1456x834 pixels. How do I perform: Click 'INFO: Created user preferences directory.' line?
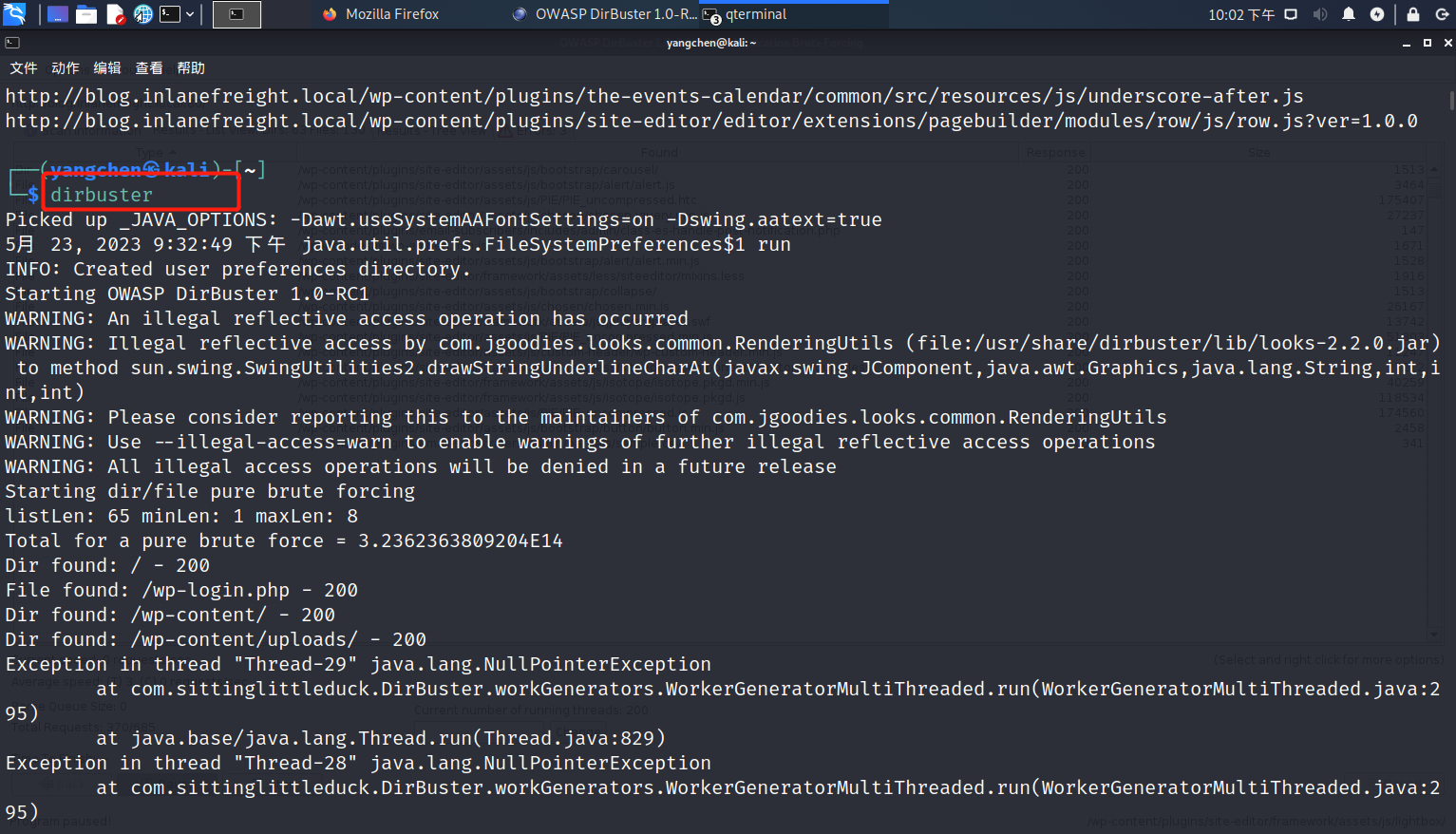(238, 269)
